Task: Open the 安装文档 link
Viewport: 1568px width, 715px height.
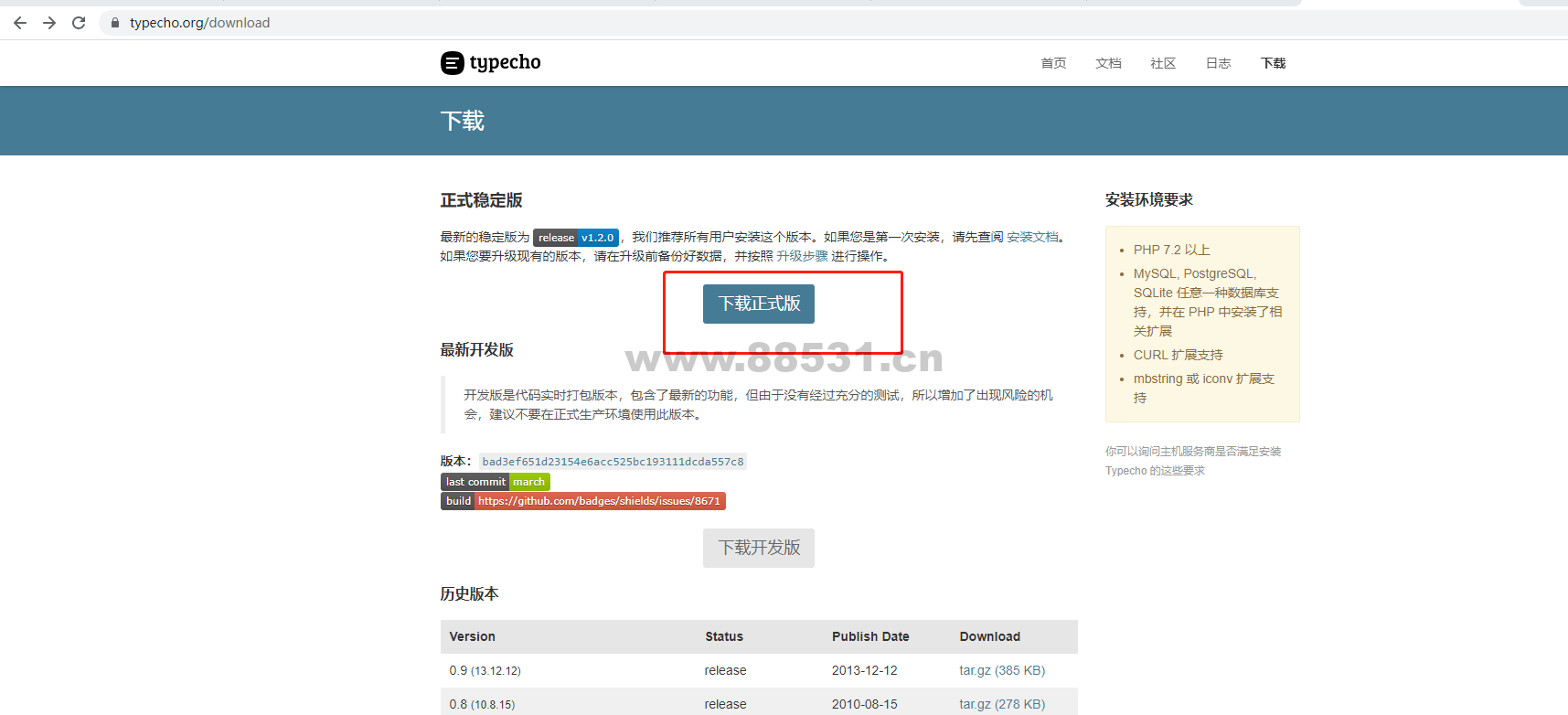Action: tap(1032, 237)
